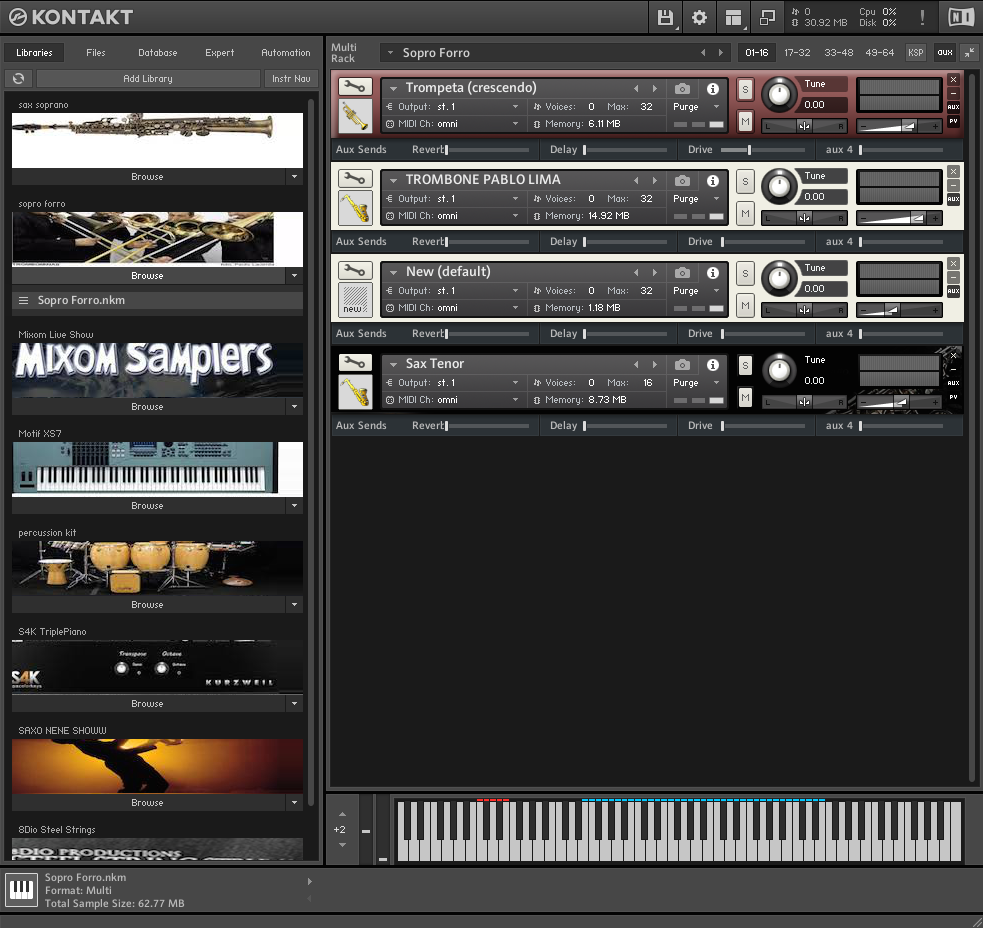Viewport: 983px width, 928px height.
Task: Load previous Trompeta preset arrow
Action: [636, 88]
